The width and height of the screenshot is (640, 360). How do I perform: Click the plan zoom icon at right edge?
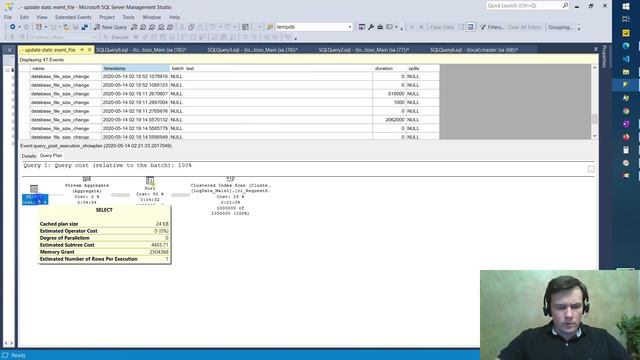pyautogui.click(x=591, y=169)
